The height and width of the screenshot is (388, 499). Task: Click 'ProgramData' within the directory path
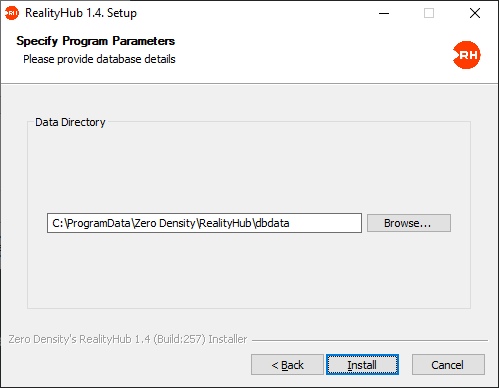(99, 223)
